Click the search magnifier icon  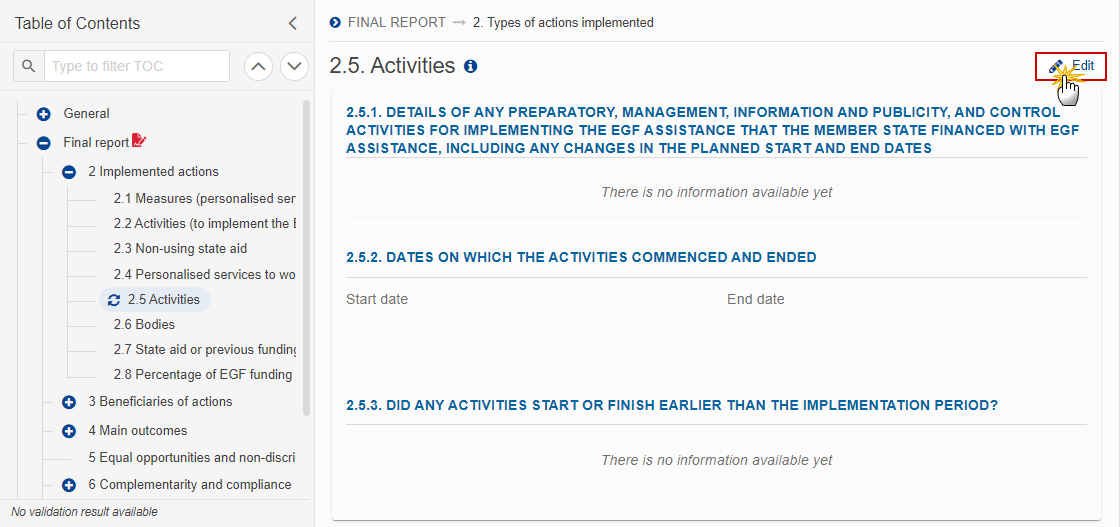coord(29,66)
